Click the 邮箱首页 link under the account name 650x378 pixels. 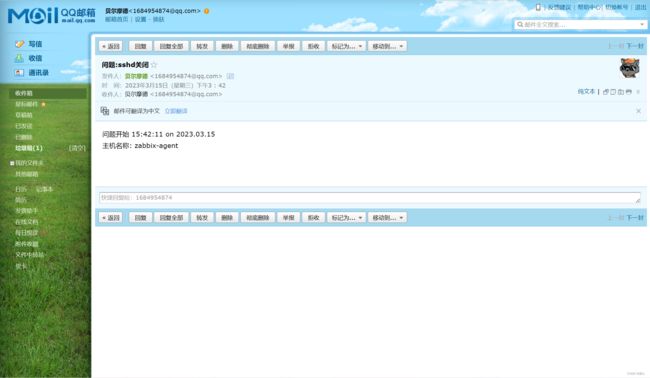point(116,19)
